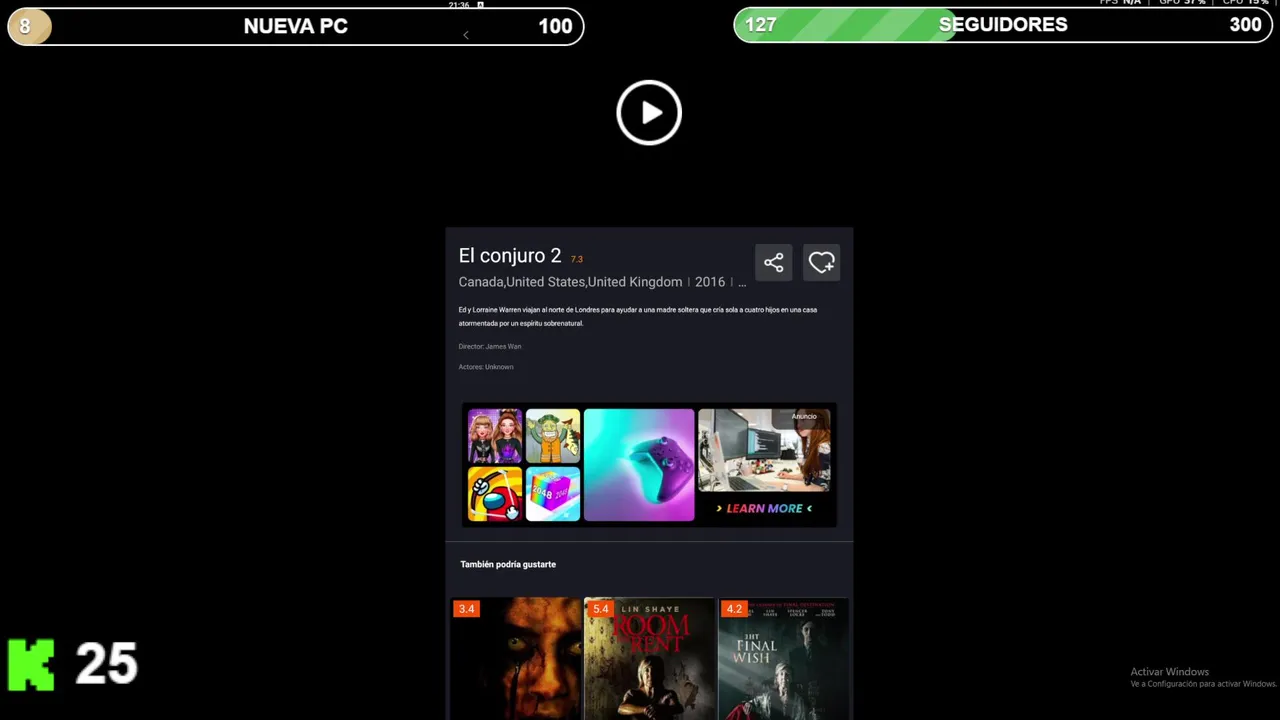Click the movie synopsis about Ed y Lorraine Warren
Viewport: 1280px width, 720px height.
pos(638,316)
